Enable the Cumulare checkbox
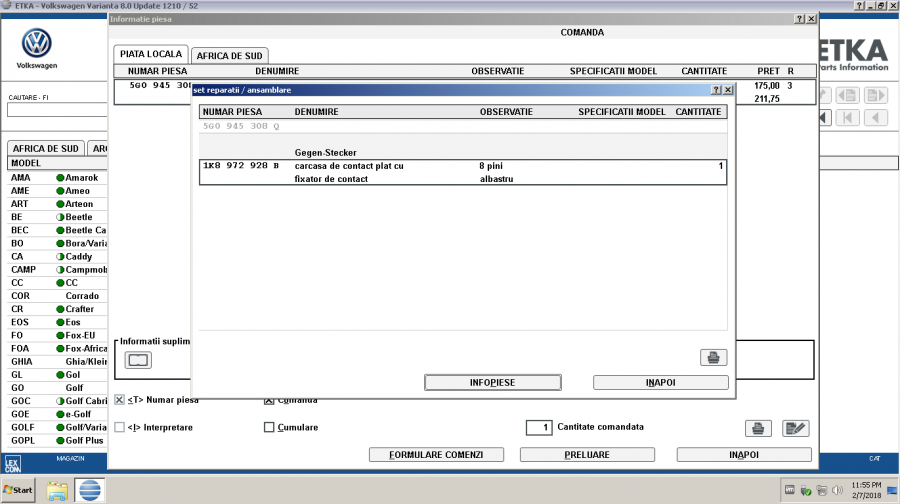This screenshot has height=504, width=900. click(268, 427)
